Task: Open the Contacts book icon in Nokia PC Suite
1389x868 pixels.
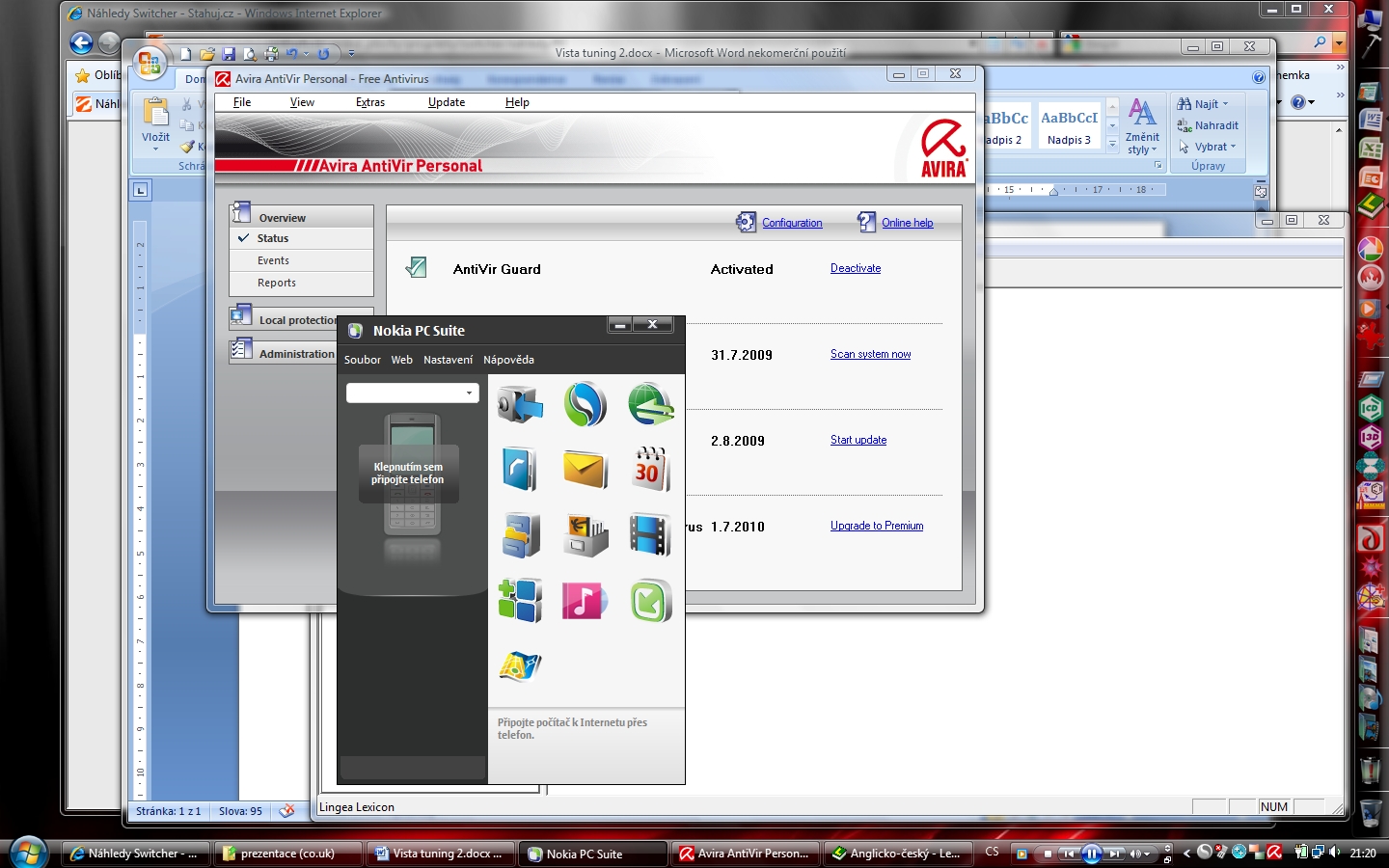Action: tap(521, 470)
